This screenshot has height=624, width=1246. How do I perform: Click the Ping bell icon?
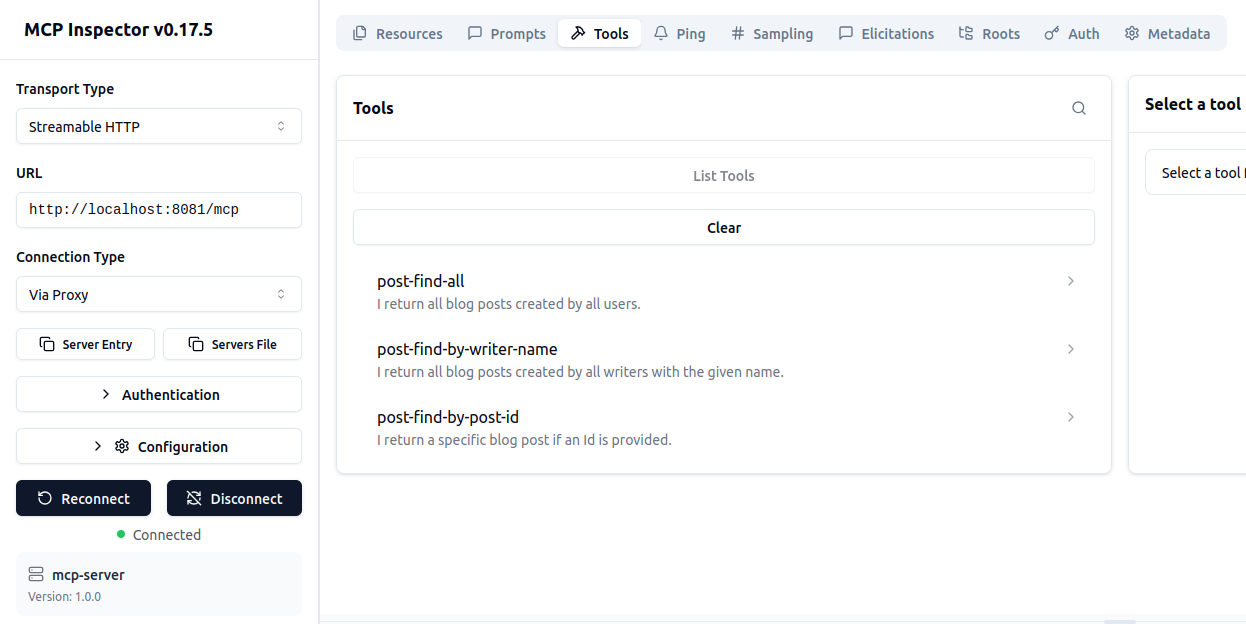[x=661, y=34]
